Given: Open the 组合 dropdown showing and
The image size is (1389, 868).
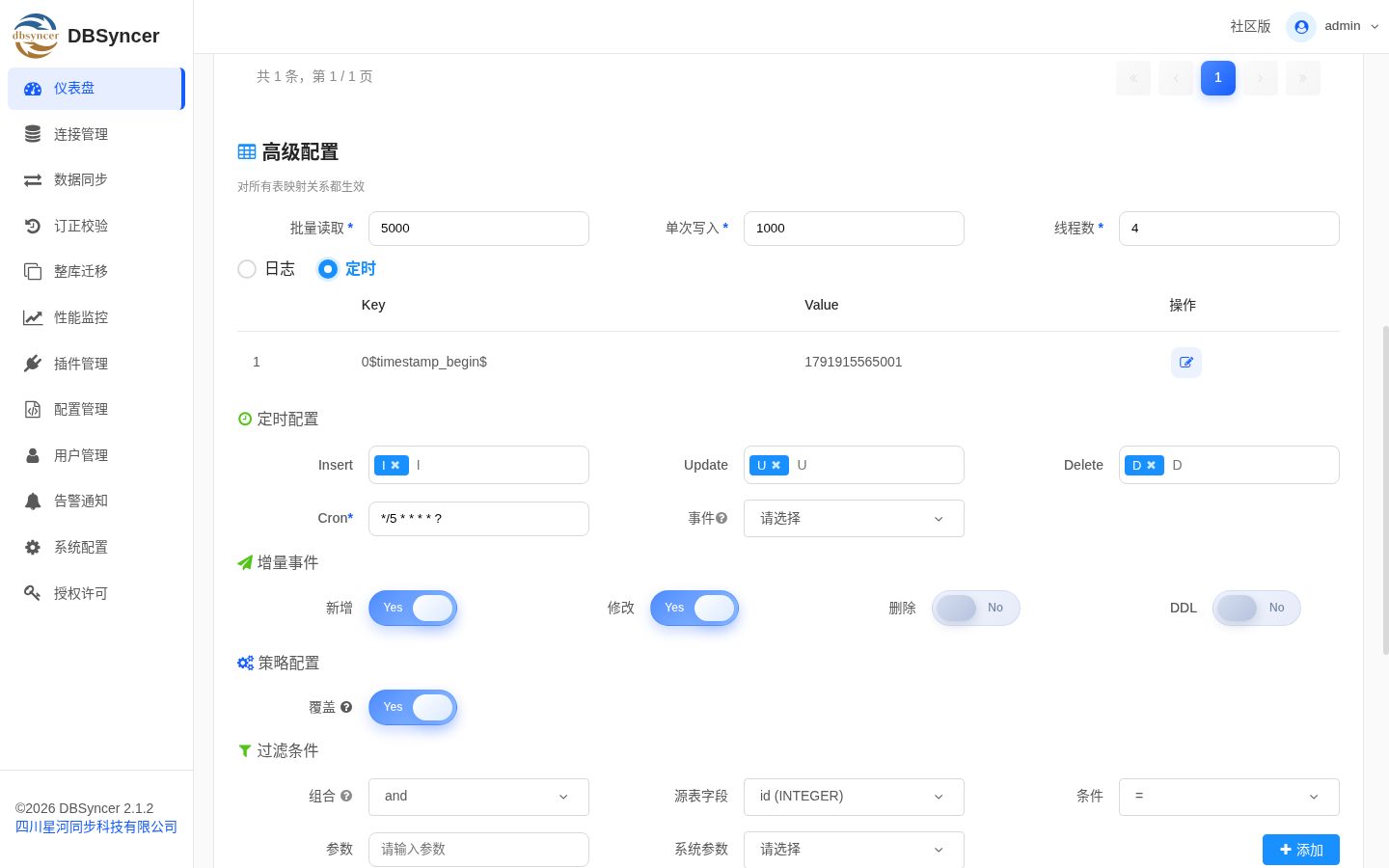Looking at the screenshot, I should pos(478,797).
